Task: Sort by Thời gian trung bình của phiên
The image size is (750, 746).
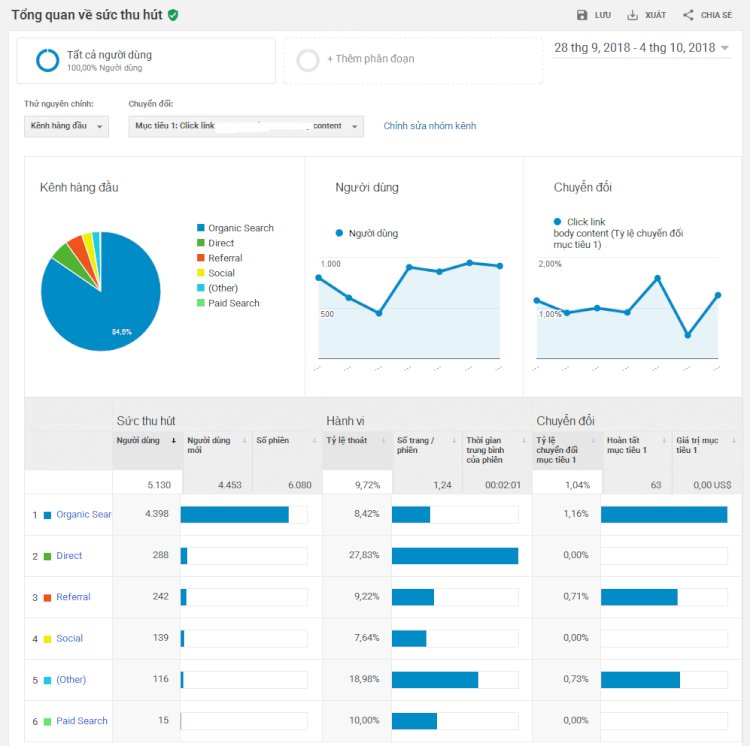Action: click(524, 440)
